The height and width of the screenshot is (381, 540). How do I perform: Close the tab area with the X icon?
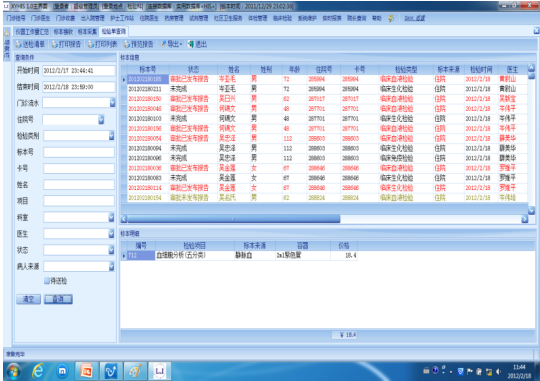coord(536,31)
